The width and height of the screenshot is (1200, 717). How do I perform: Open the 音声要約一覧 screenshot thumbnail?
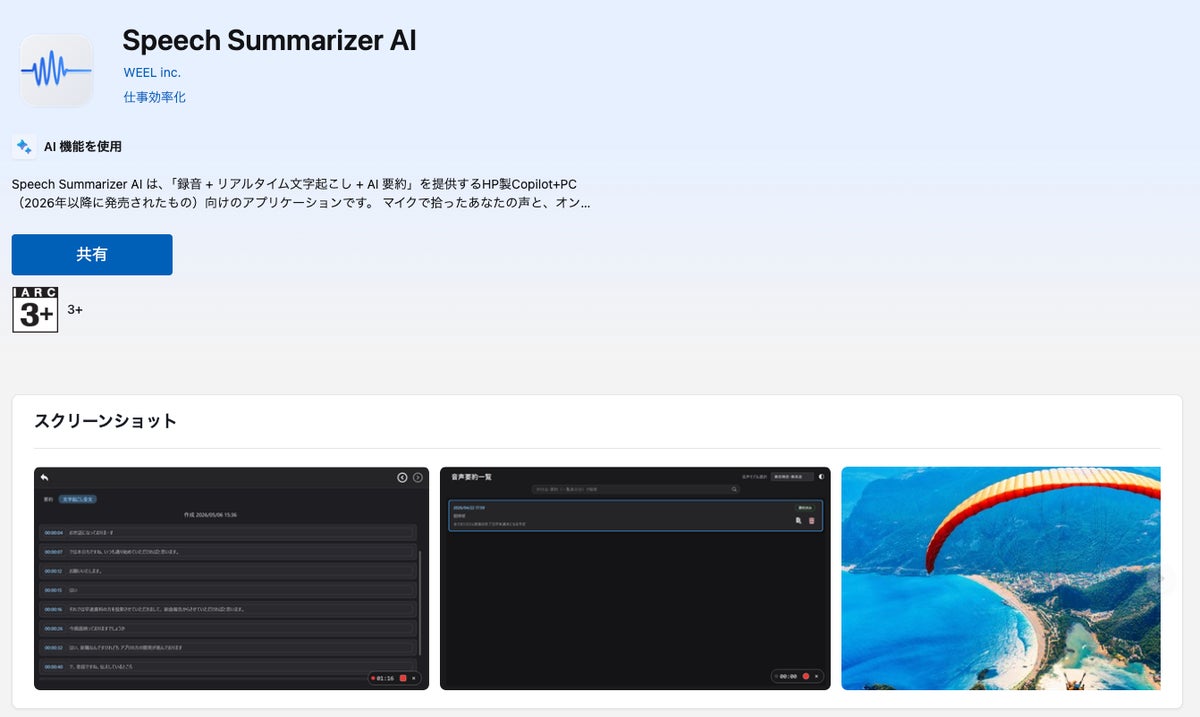(635, 578)
